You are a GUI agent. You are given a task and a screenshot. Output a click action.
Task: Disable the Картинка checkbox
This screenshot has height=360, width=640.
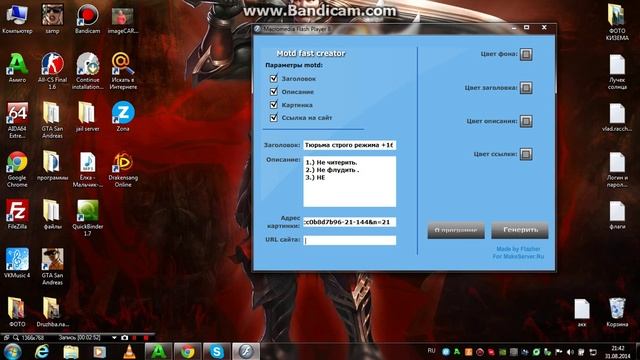click(x=273, y=104)
